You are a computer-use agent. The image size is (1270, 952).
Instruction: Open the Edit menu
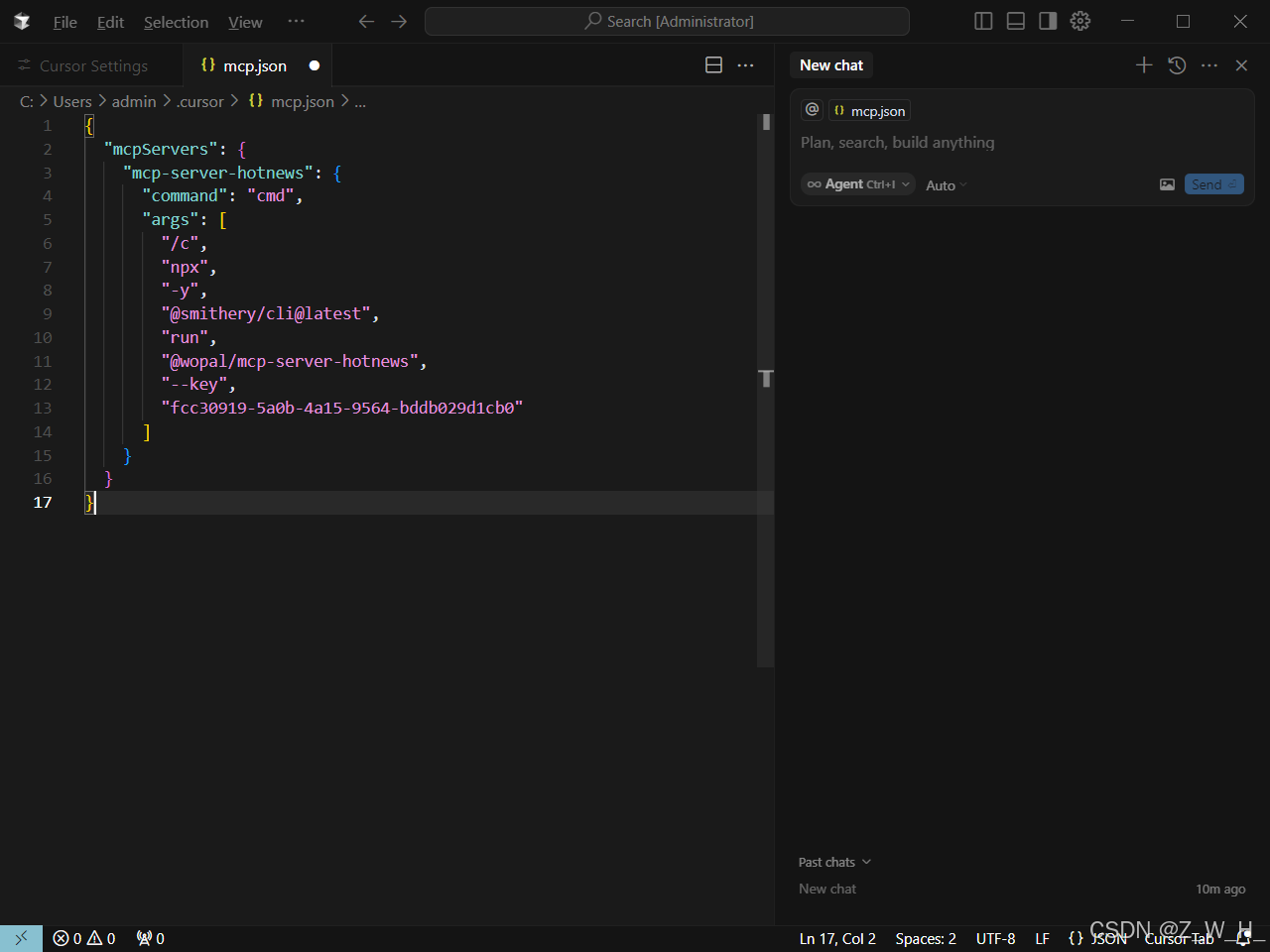point(110,22)
